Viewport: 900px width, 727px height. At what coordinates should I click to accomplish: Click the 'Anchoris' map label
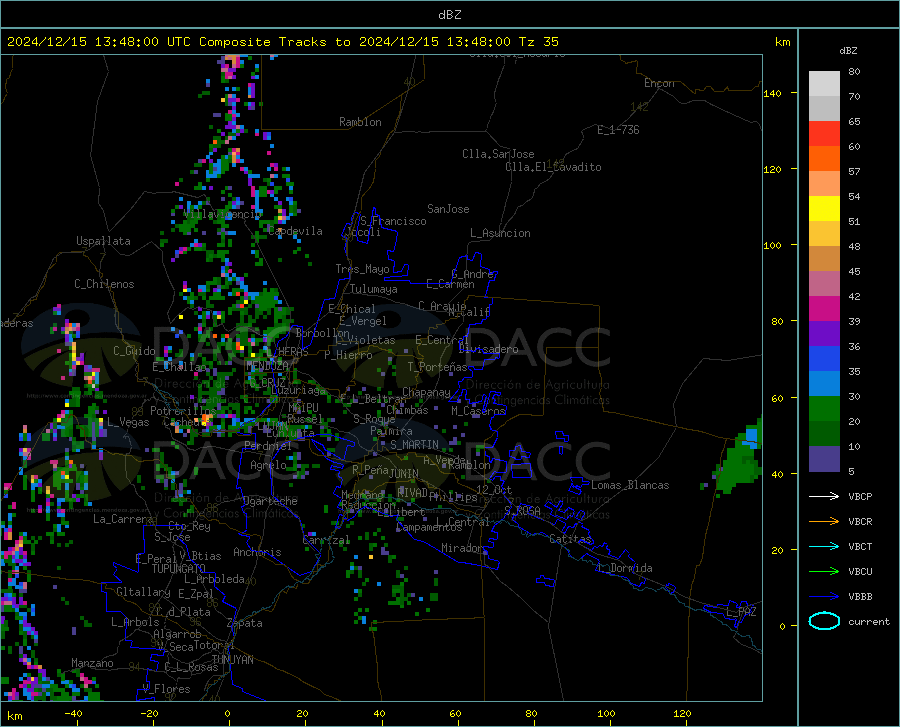pos(257,552)
